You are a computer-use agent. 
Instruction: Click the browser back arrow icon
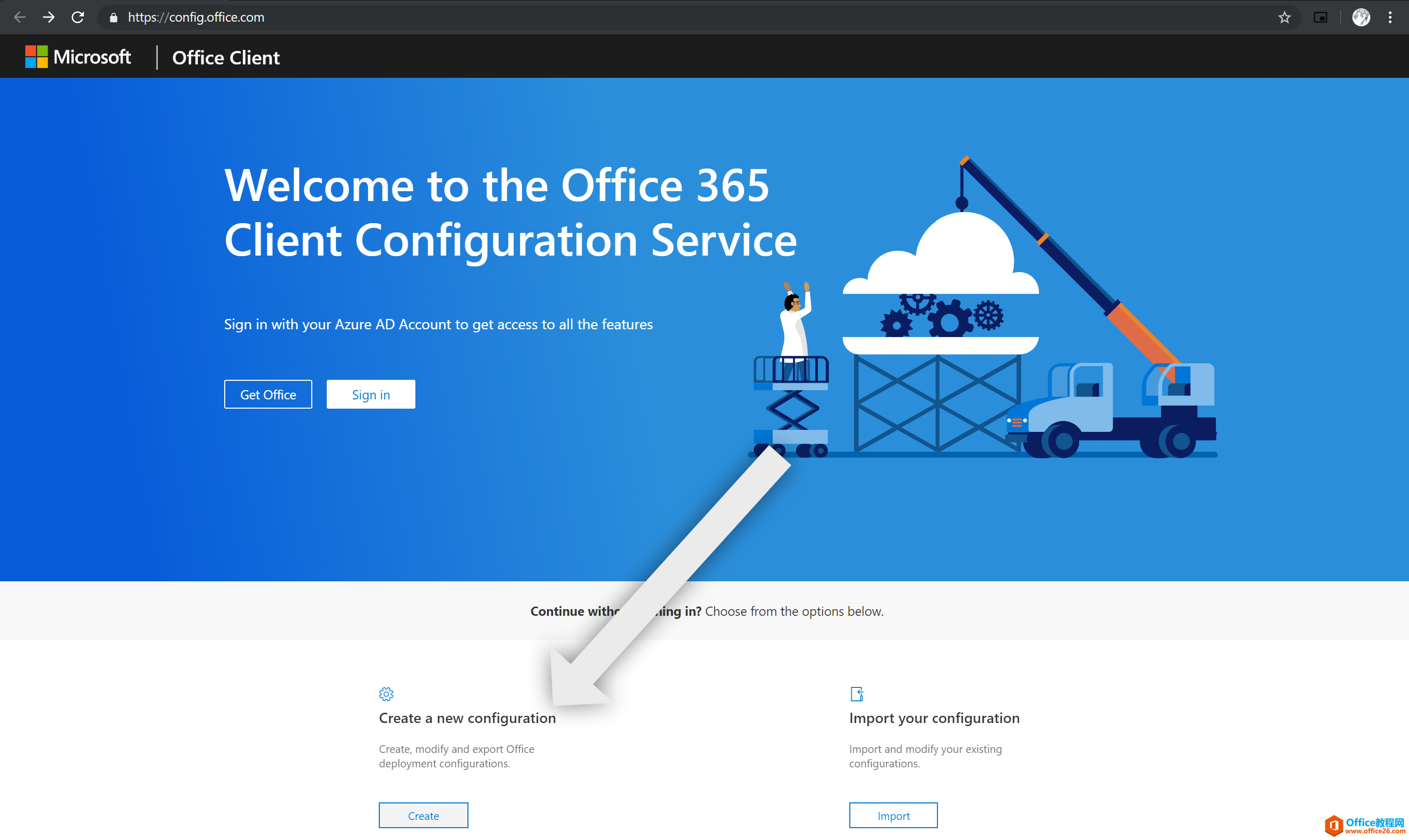point(19,17)
